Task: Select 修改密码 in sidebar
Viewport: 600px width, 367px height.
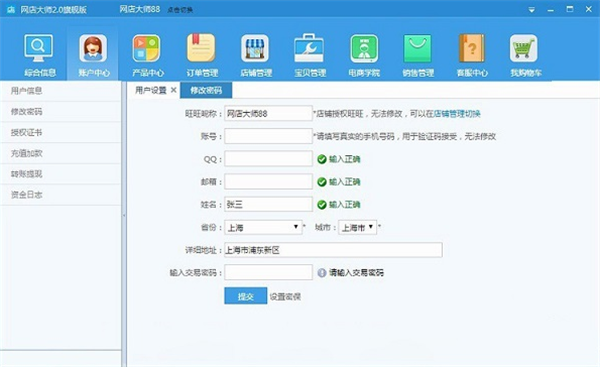Action: click(61, 111)
